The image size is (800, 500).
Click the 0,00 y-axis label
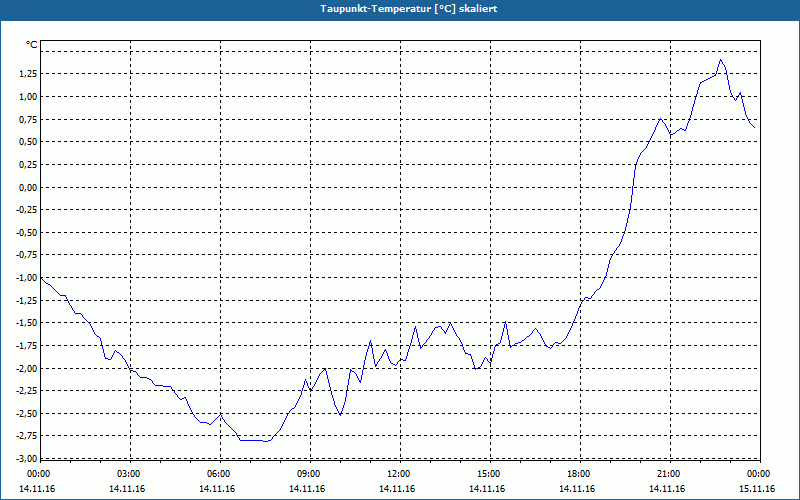point(28,187)
